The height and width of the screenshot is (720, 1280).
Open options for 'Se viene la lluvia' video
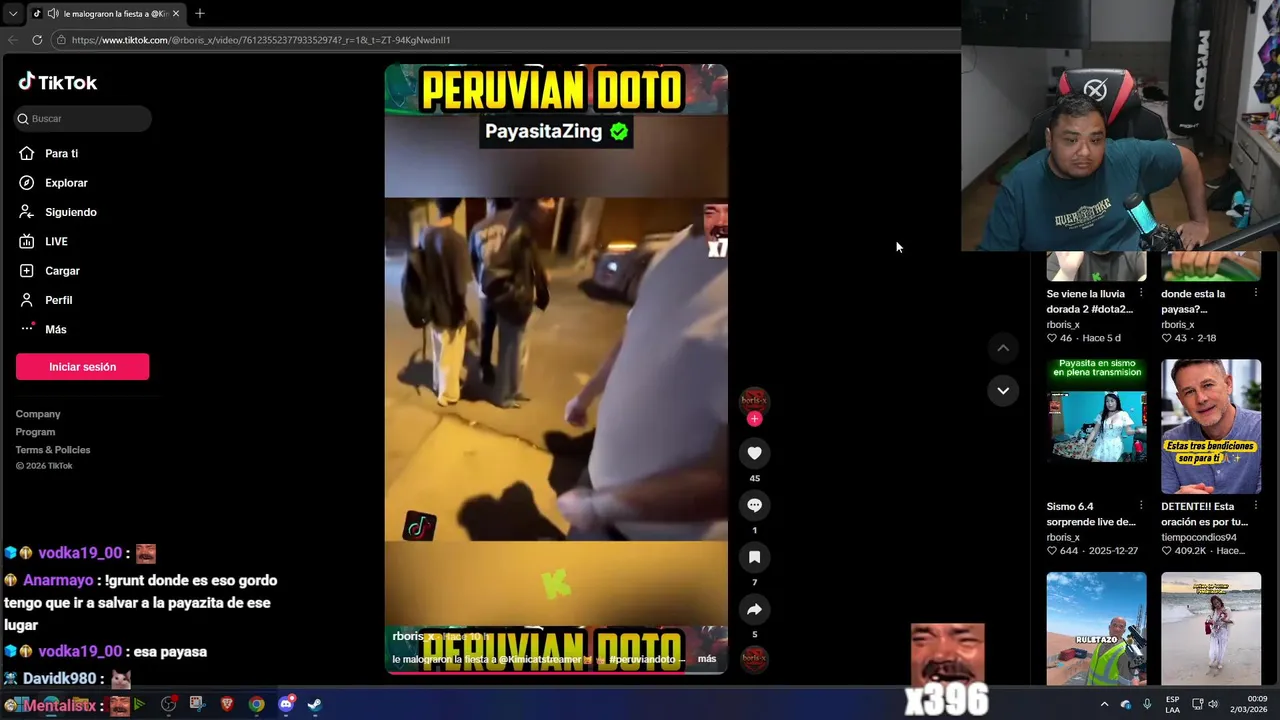click(1141, 294)
